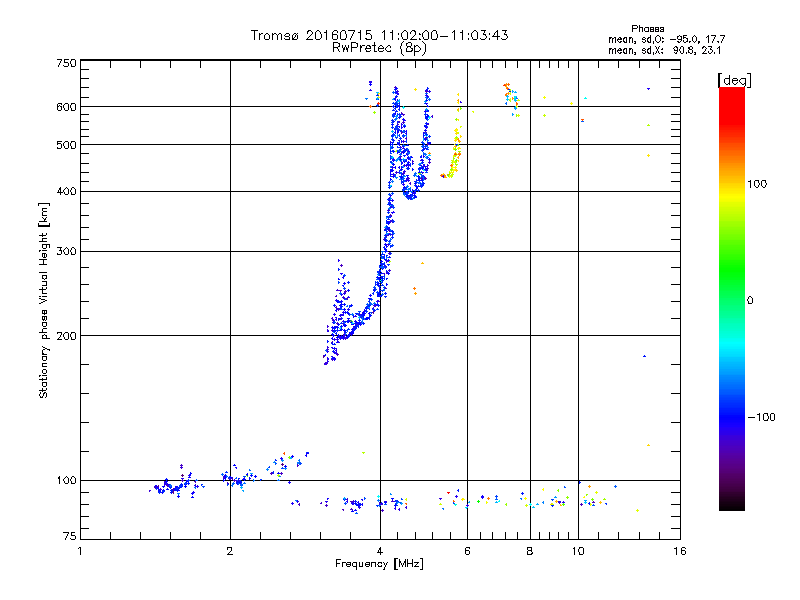Click the x-axis tick "4"
This screenshot has height=600, width=800.
coord(380,551)
